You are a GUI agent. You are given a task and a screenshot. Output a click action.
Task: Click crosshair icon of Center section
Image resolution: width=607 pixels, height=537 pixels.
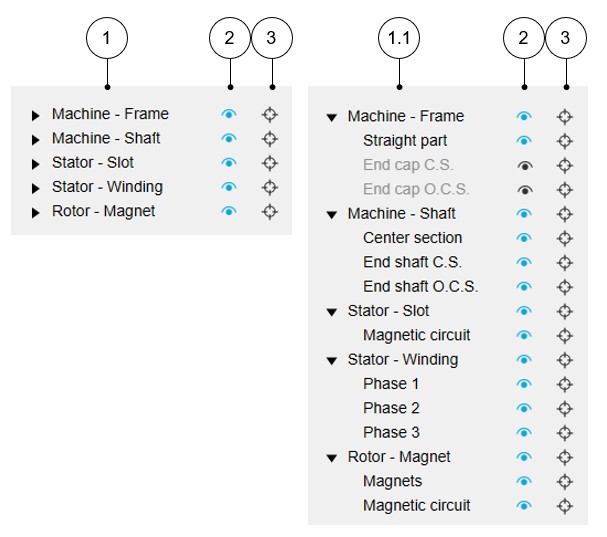[565, 238]
